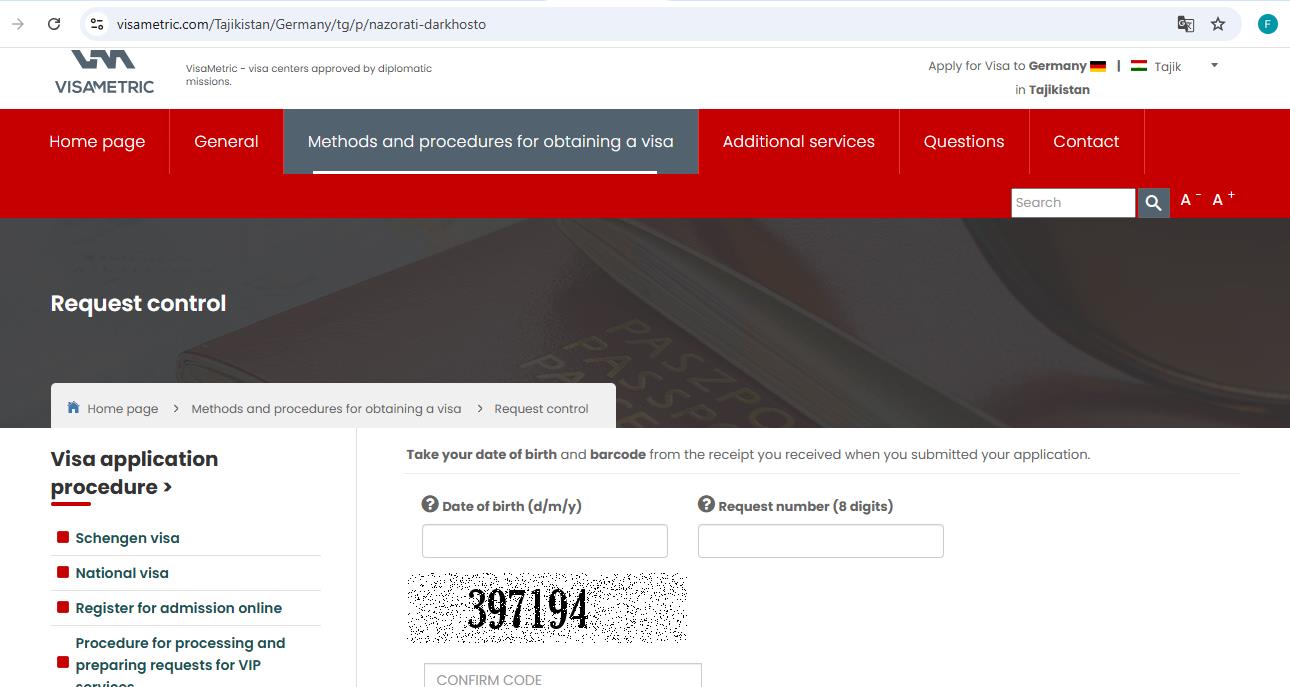This screenshot has width=1290, height=687.
Task: Click the site settings icon in address bar
Action: 95,24
